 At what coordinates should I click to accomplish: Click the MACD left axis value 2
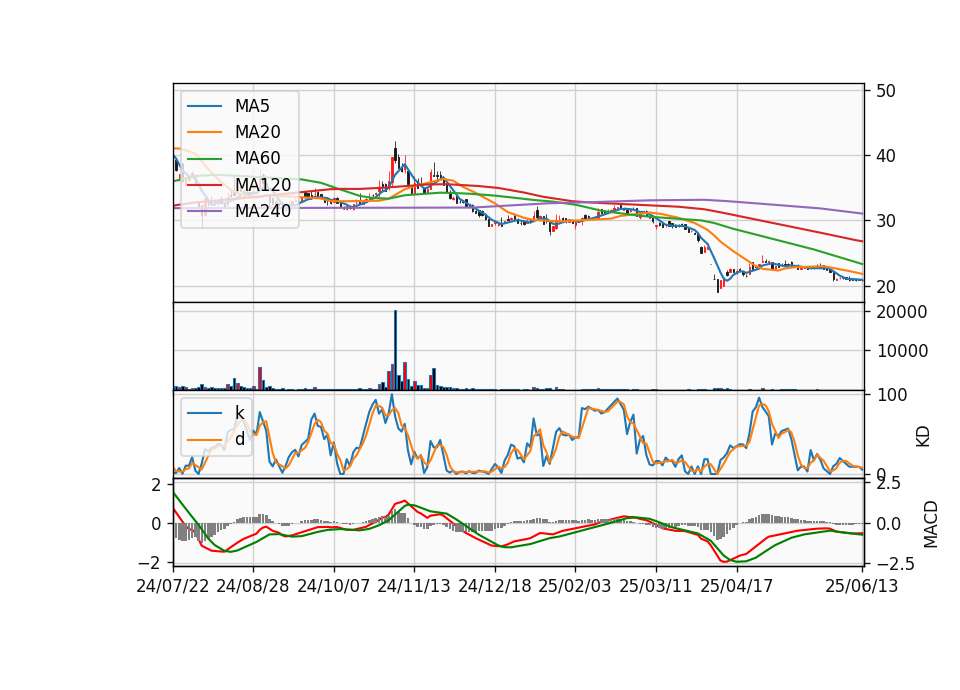[156, 485]
